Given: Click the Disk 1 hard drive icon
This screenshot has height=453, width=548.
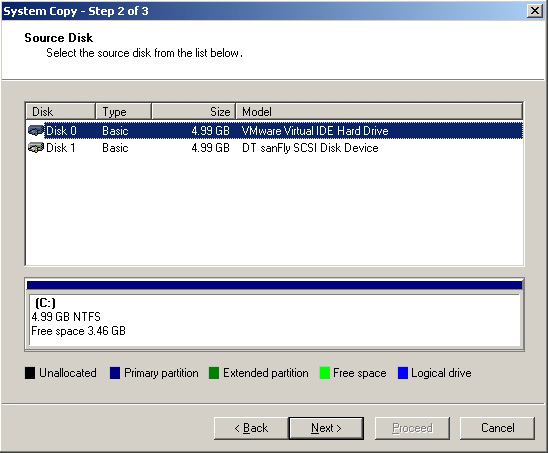Looking at the screenshot, I should 36,148.
